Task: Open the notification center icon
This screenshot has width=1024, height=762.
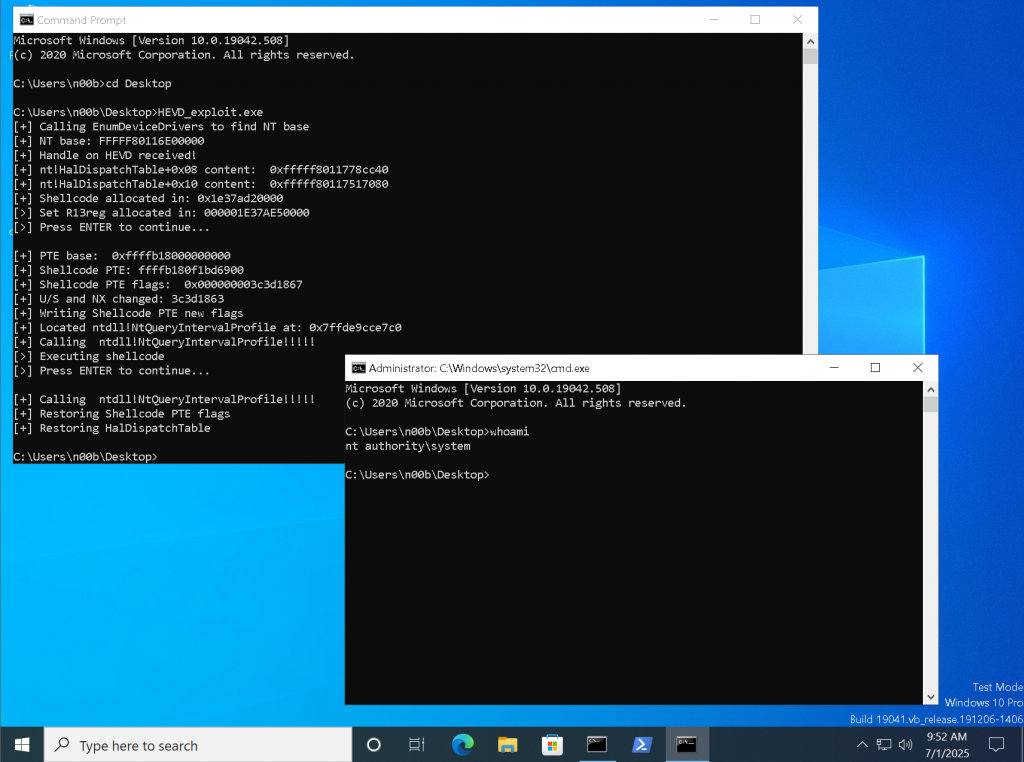Action: [996, 744]
